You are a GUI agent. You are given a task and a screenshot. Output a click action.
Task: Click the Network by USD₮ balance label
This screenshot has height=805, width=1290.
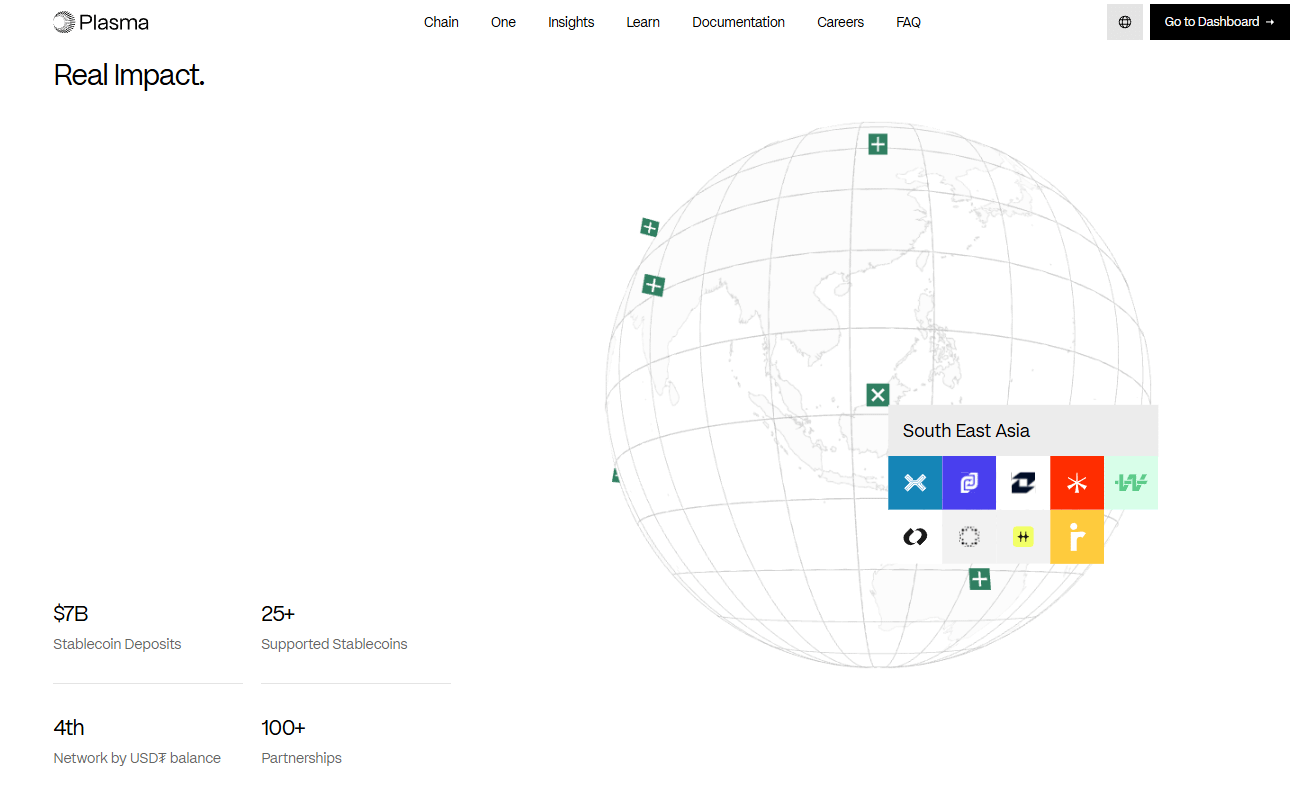point(137,758)
